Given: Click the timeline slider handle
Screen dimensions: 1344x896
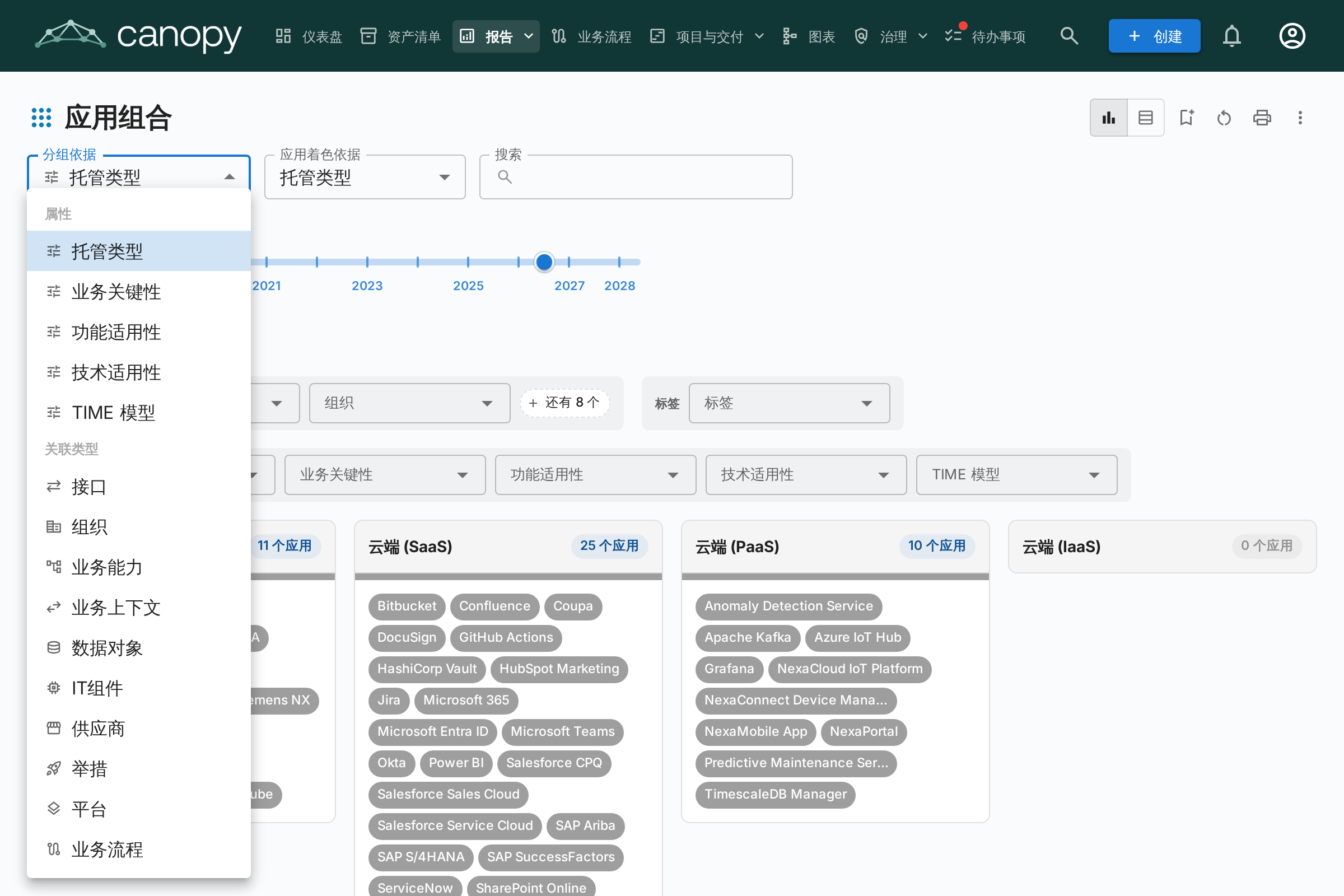Looking at the screenshot, I should click(544, 262).
